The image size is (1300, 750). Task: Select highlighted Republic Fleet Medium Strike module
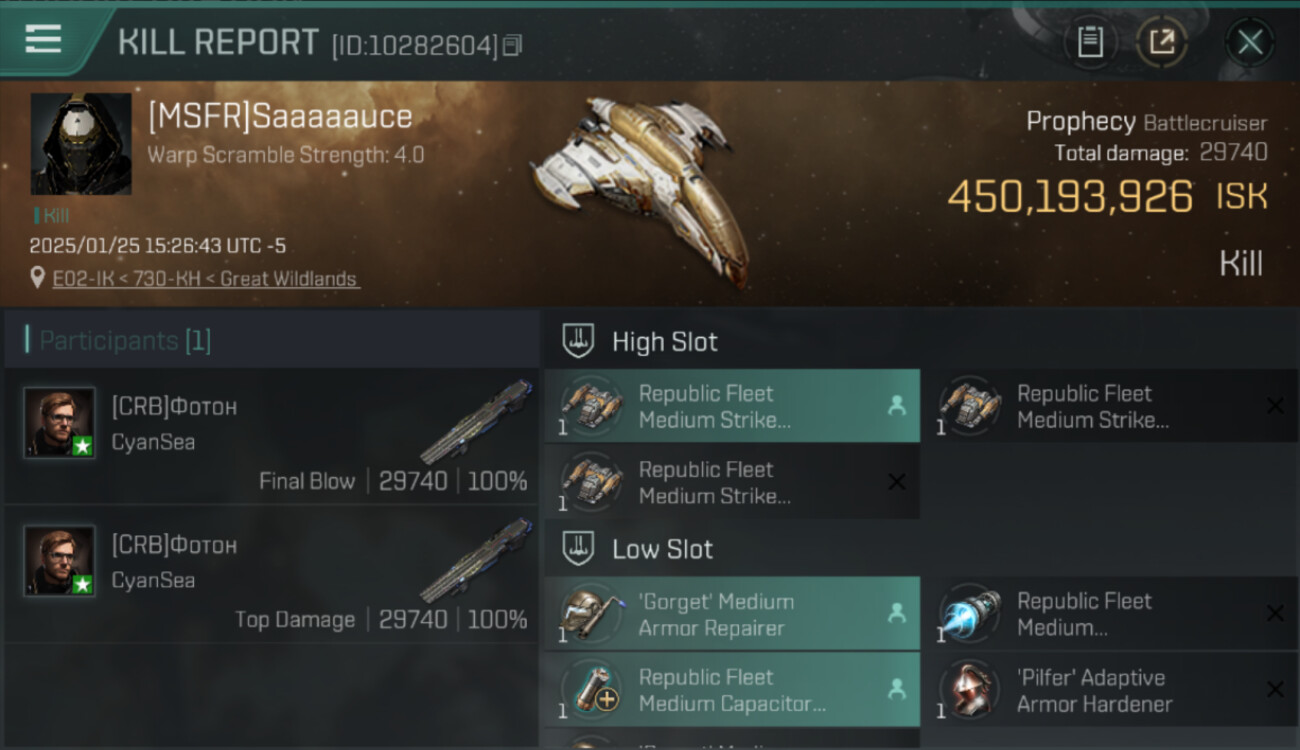(732, 406)
